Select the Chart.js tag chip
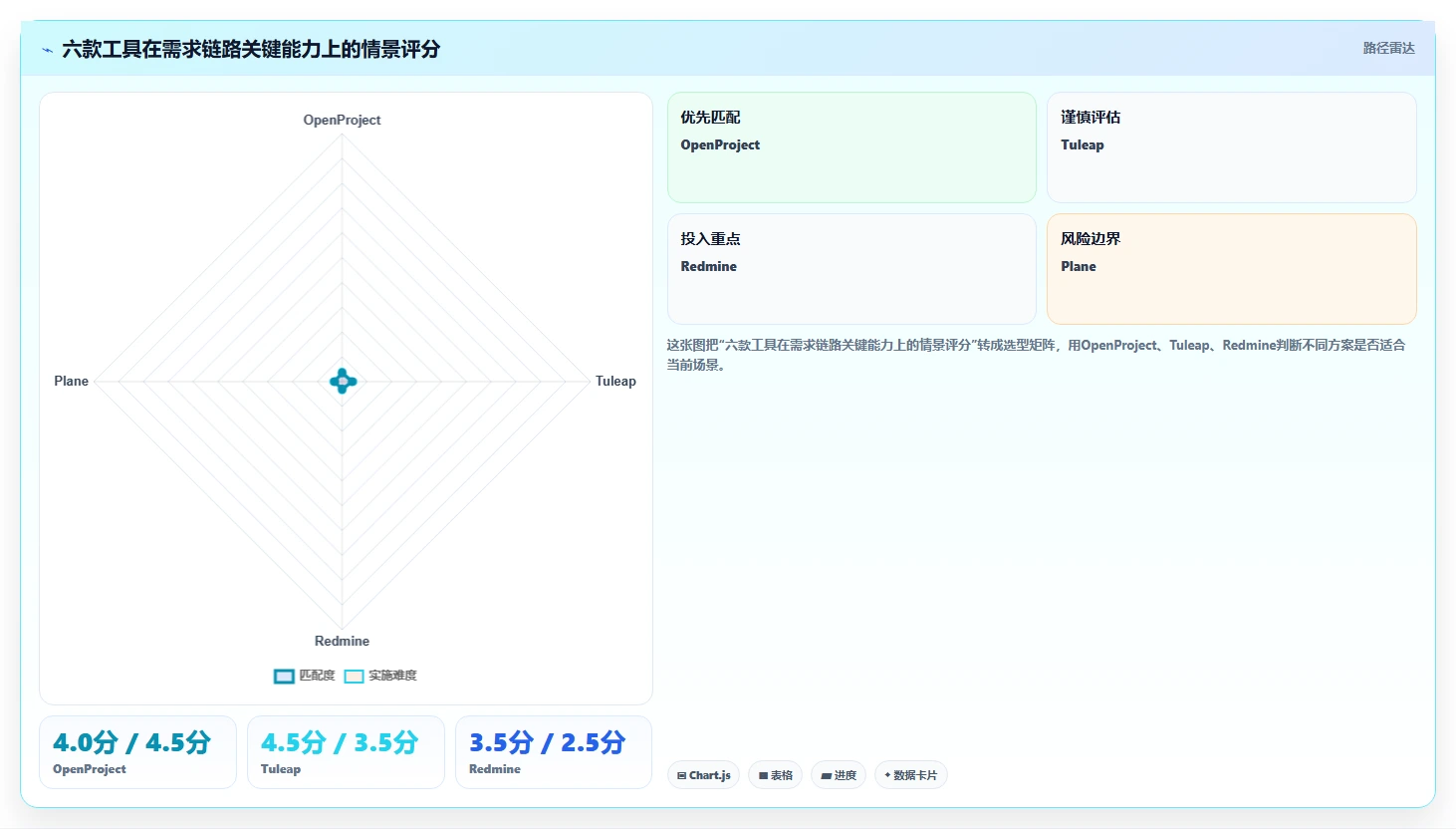The width and height of the screenshot is (1456, 829). click(x=703, y=775)
